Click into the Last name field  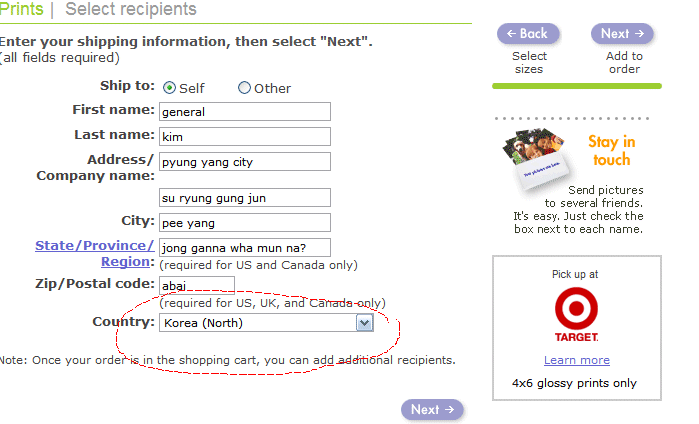(244, 136)
